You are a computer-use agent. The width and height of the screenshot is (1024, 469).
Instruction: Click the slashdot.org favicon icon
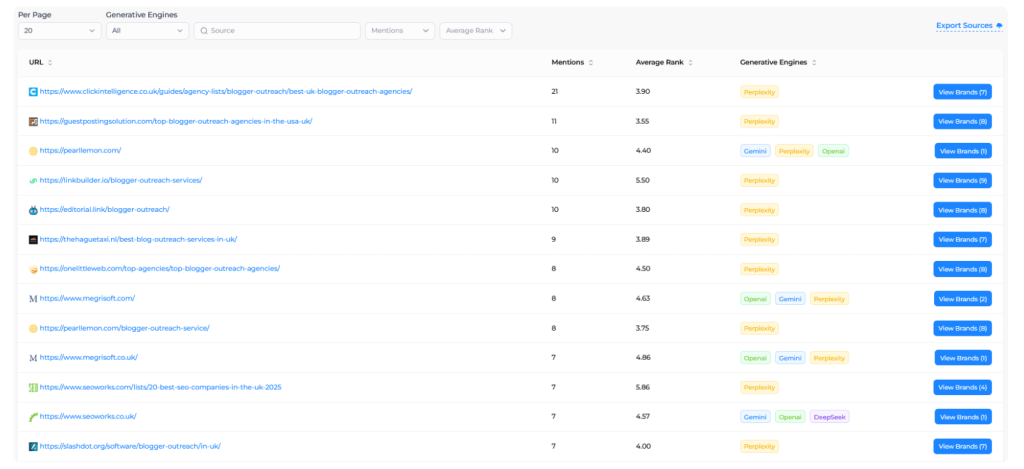(x=33, y=446)
